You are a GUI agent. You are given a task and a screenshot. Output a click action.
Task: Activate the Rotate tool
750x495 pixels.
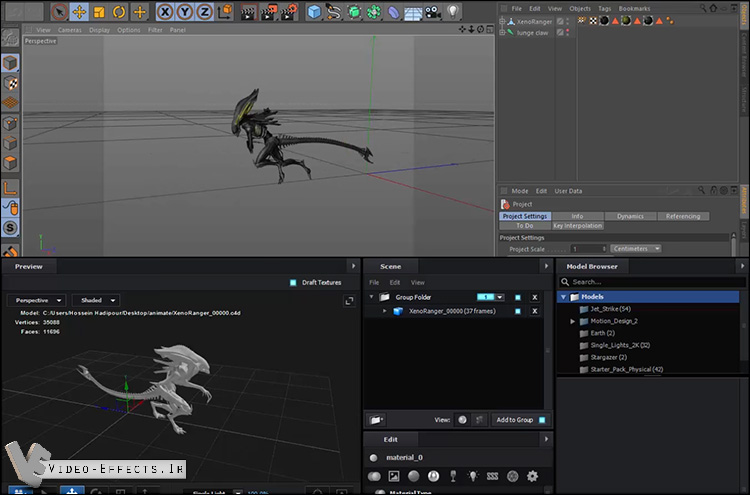click(119, 12)
